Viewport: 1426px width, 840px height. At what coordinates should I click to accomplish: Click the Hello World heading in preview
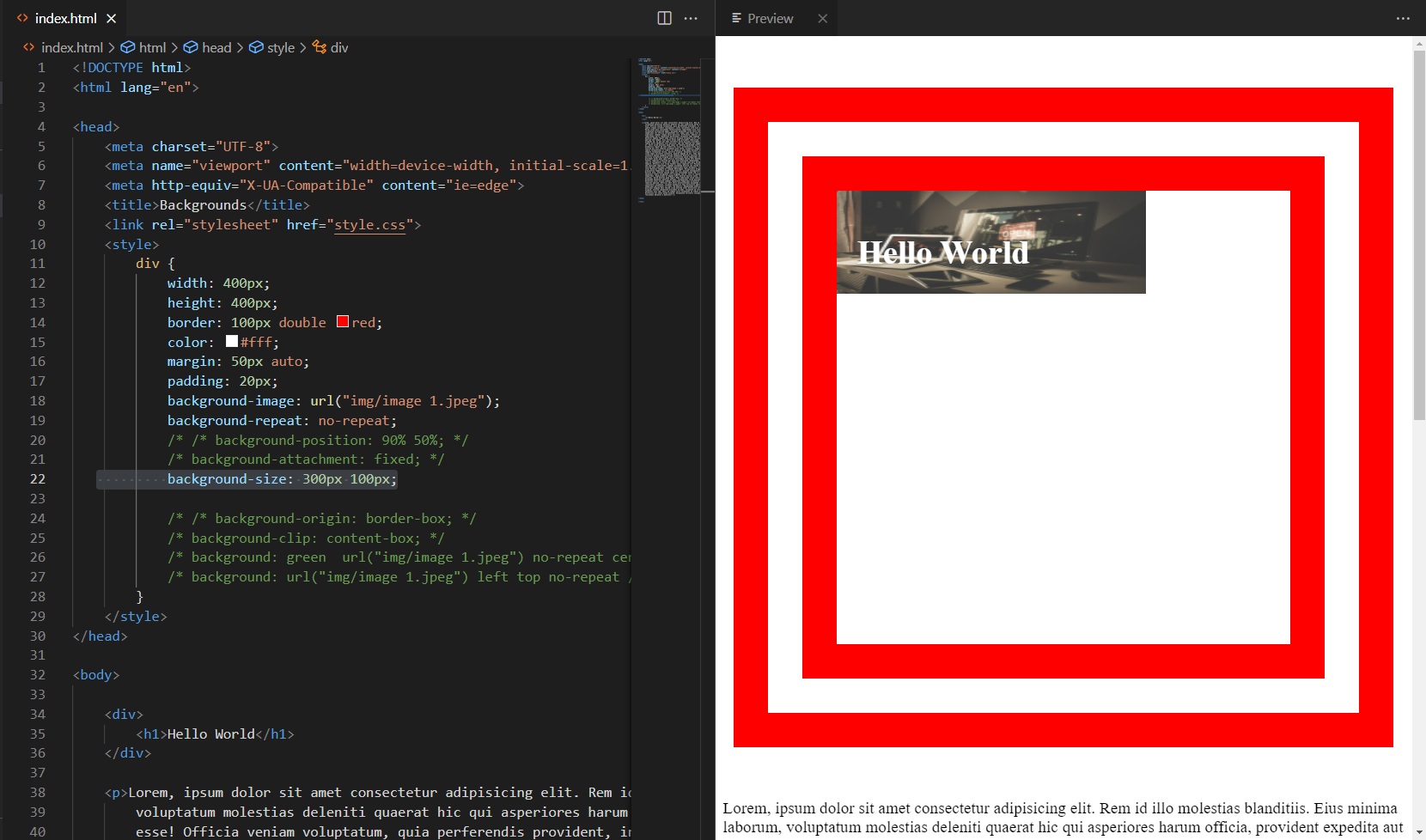point(942,253)
